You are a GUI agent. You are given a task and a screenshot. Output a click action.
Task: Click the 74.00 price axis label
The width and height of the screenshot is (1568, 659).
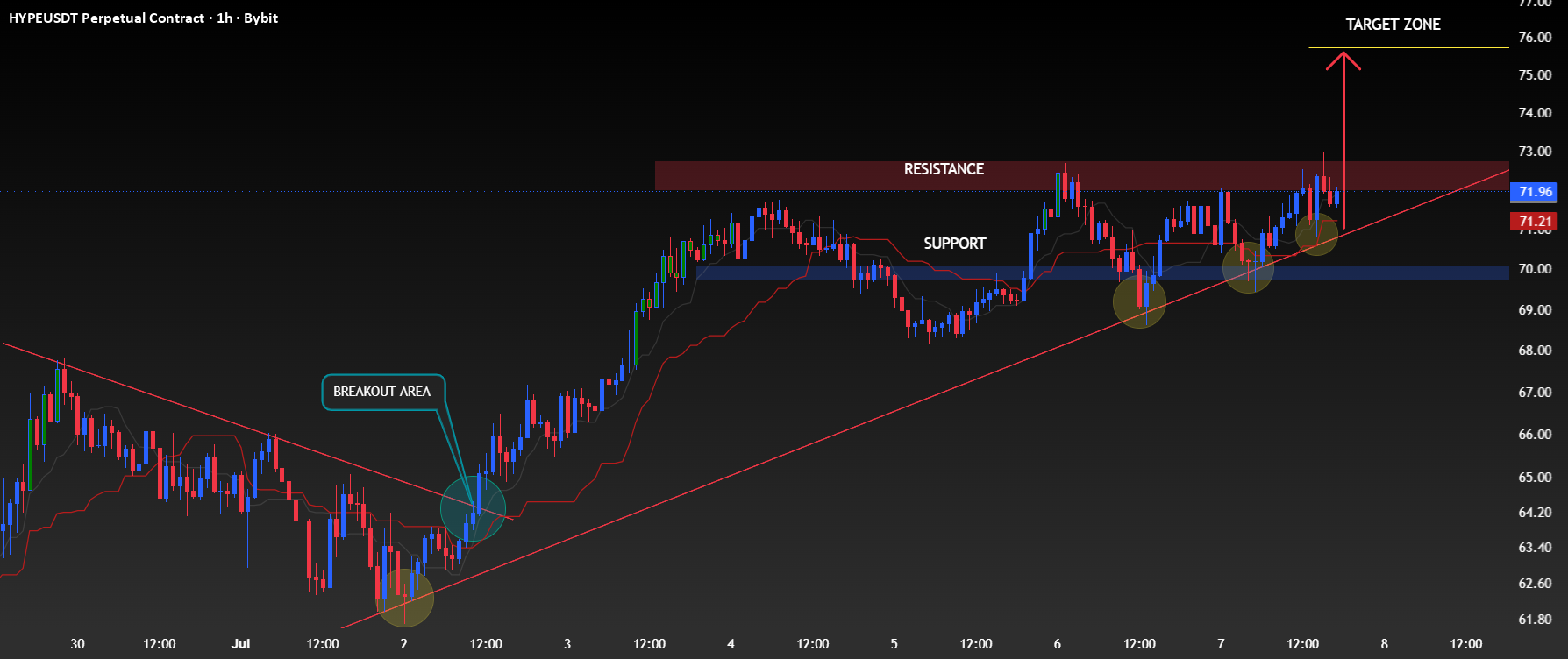pyautogui.click(x=1535, y=113)
